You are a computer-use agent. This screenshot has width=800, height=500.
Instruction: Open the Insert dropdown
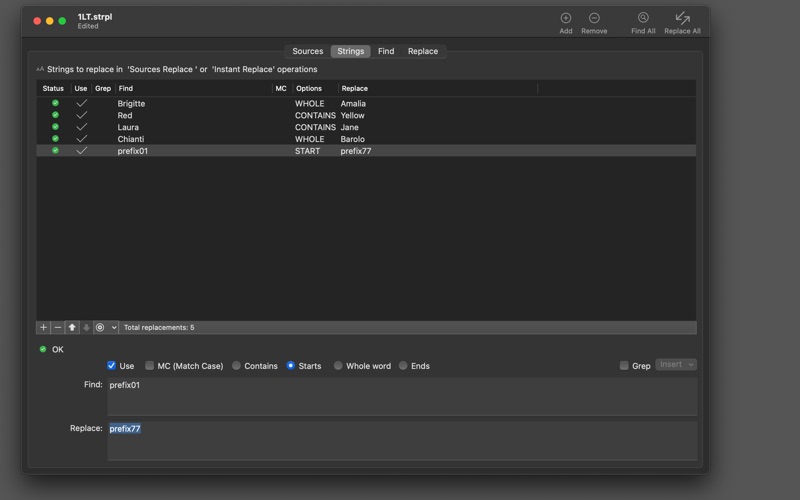click(x=676, y=364)
